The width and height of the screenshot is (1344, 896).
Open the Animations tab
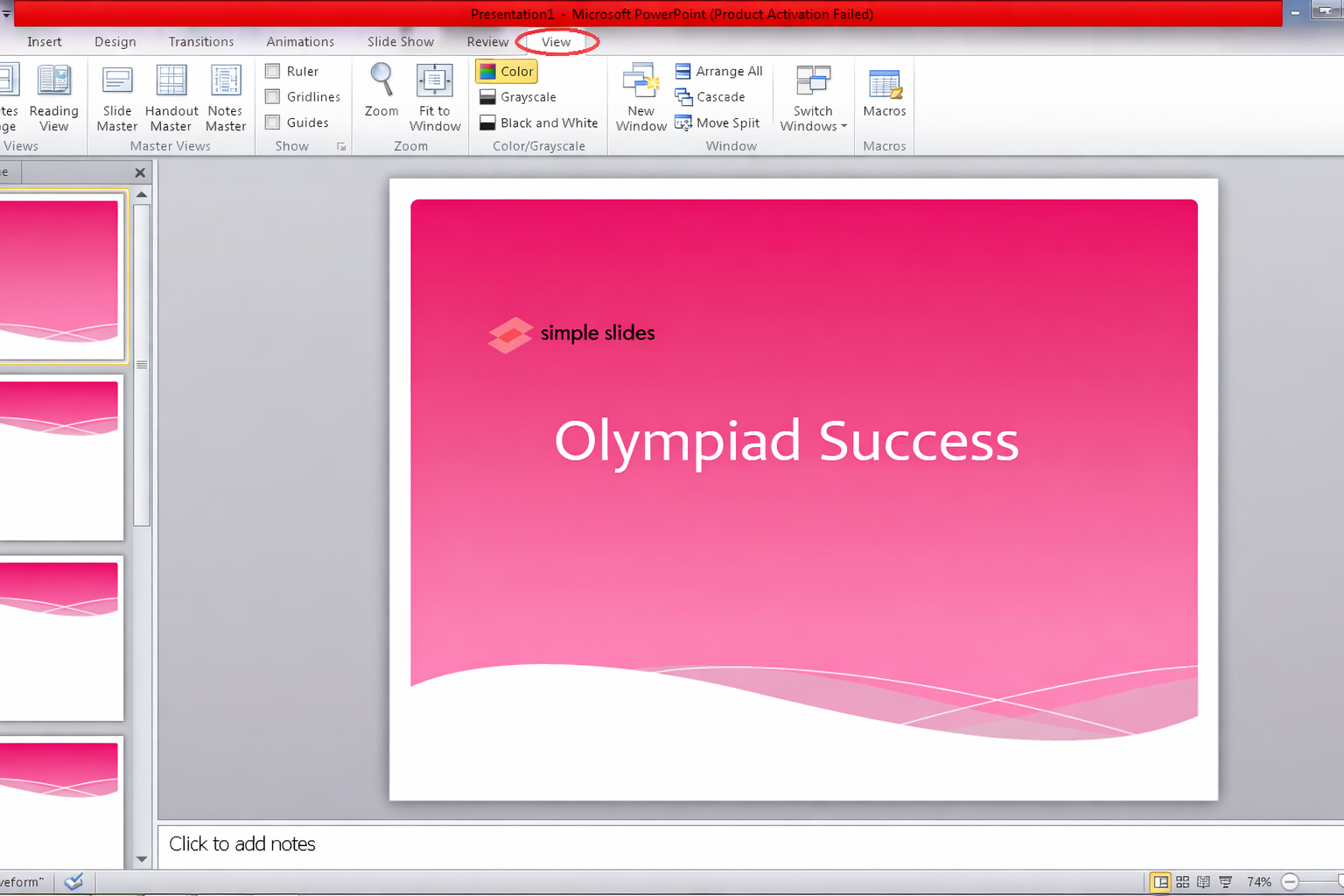300,42
